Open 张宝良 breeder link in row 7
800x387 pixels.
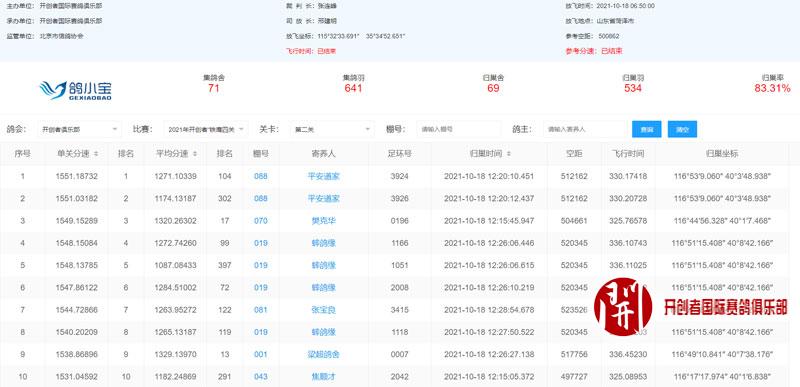[323, 310]
